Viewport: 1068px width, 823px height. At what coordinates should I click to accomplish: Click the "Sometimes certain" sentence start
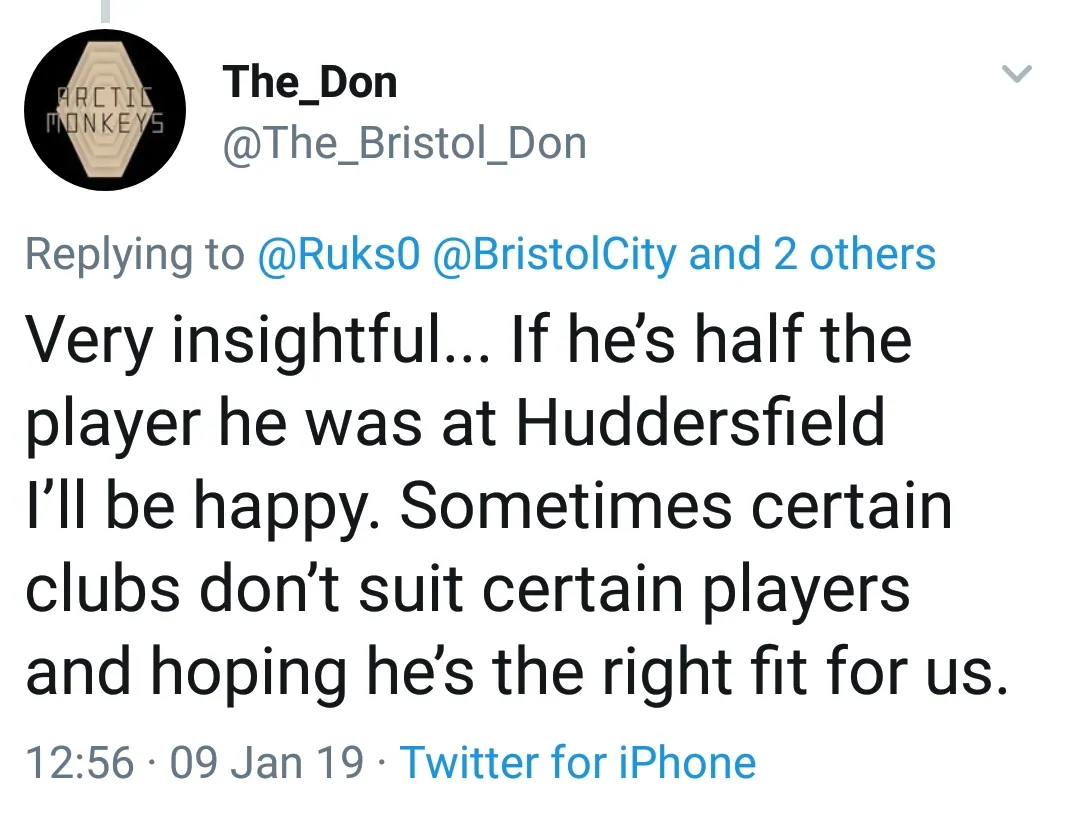point(674,506)
